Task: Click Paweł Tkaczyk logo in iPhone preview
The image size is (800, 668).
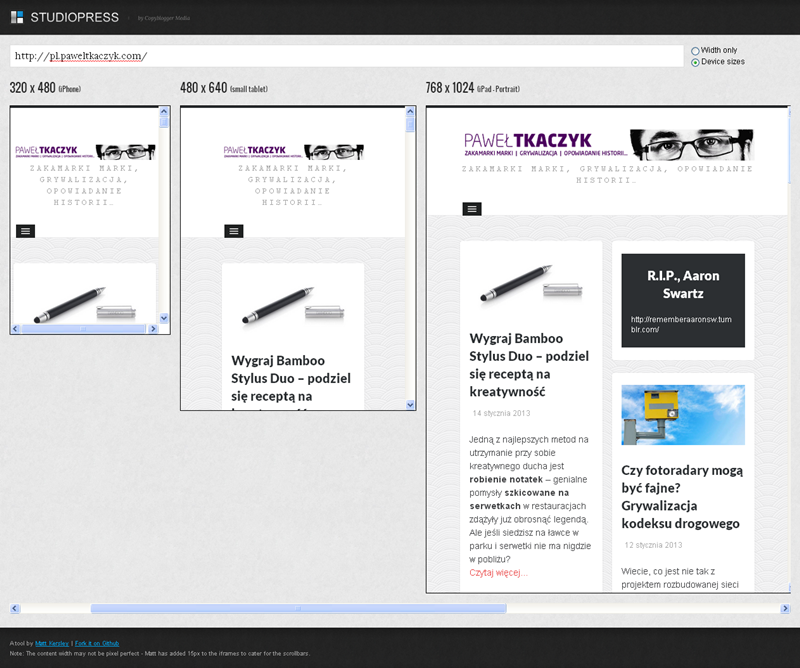Action: point(85,152)
